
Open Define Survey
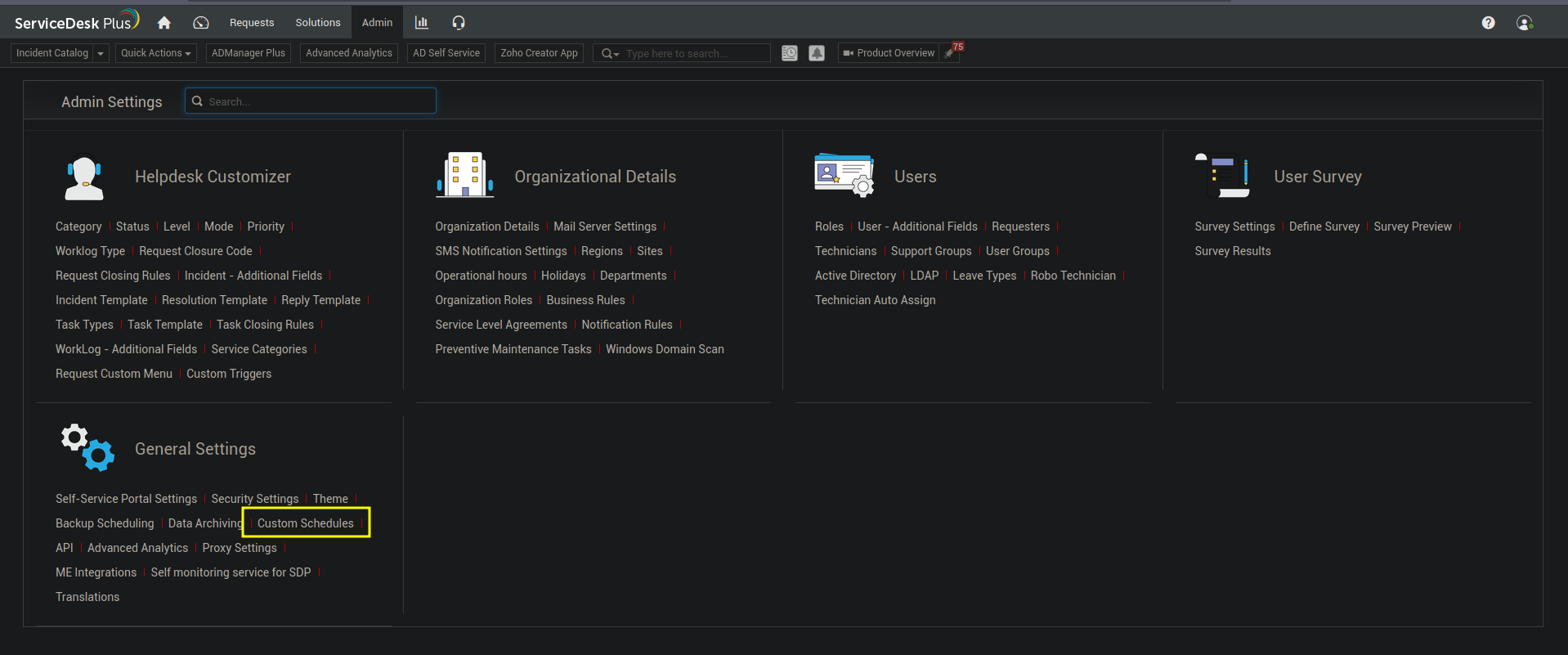[x=1324, y=227]
